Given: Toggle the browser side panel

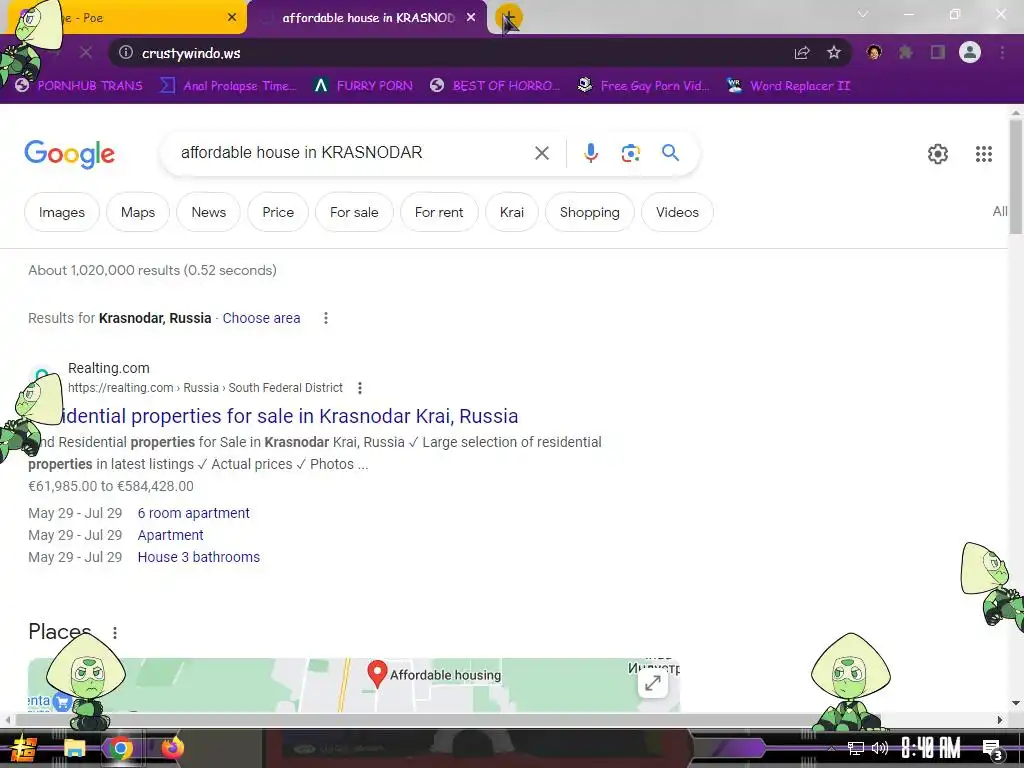Looking at the screenshot, I should coord(938,52).
